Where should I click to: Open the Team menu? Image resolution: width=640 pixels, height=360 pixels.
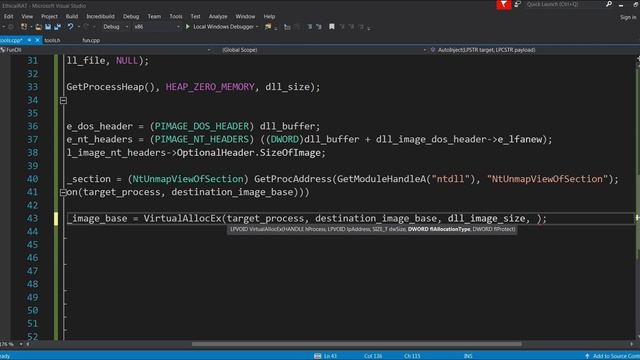(x=154, y=16)
